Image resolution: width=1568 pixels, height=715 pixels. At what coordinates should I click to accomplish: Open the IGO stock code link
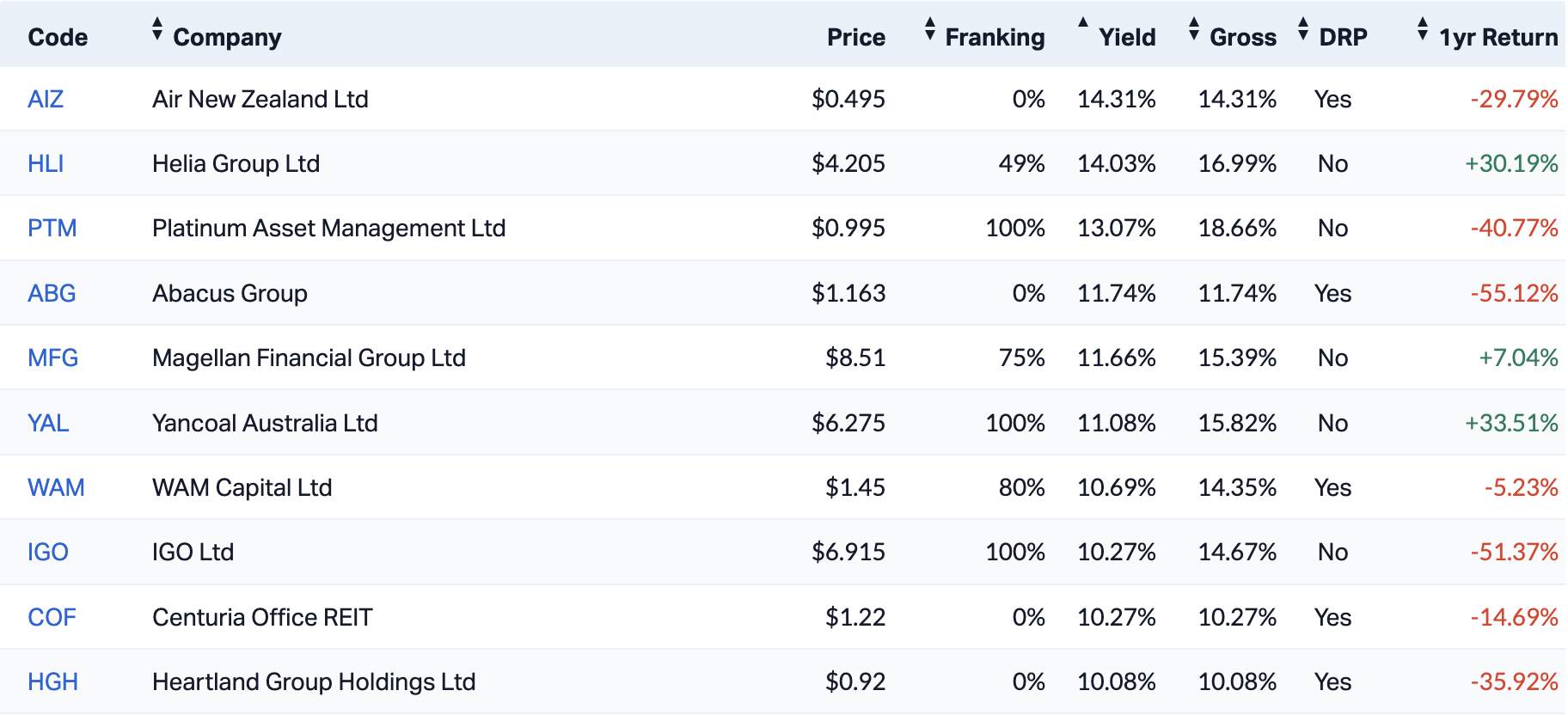tap(47, 552)
